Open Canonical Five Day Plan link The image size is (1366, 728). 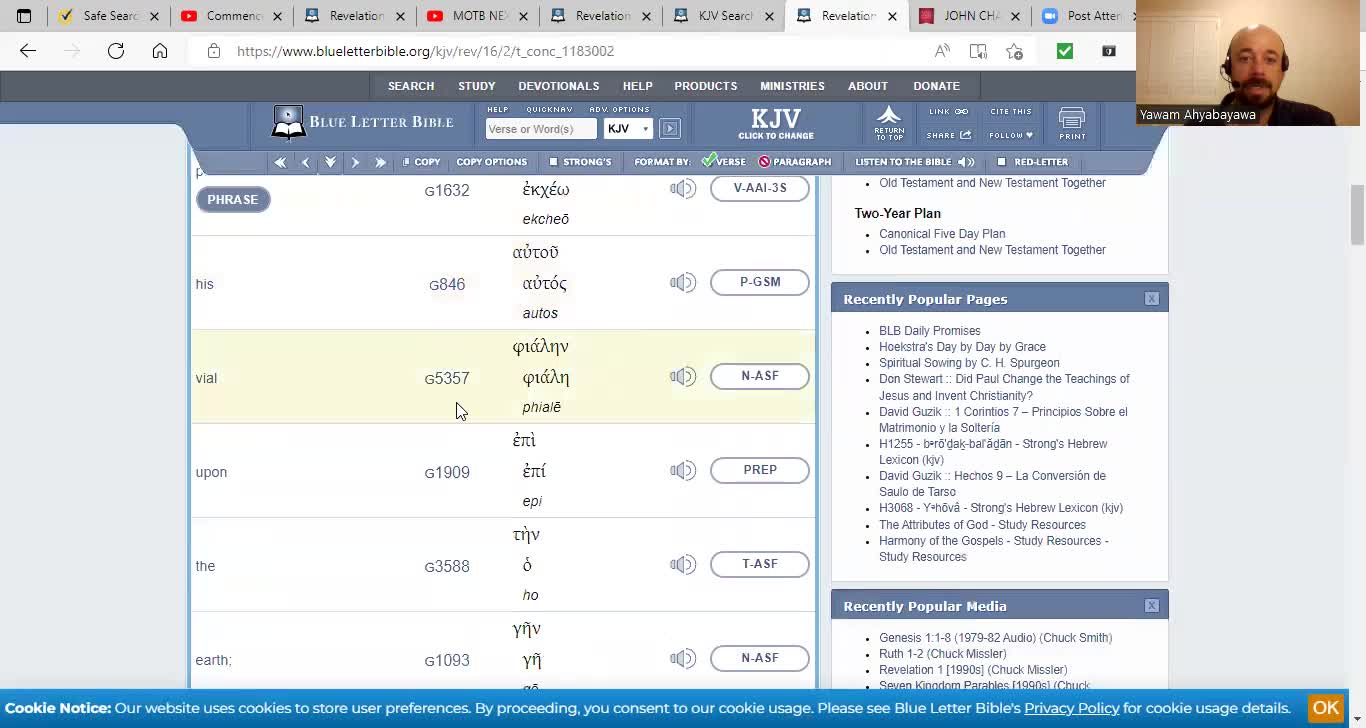pyautogui.click(x=942, y=234)
